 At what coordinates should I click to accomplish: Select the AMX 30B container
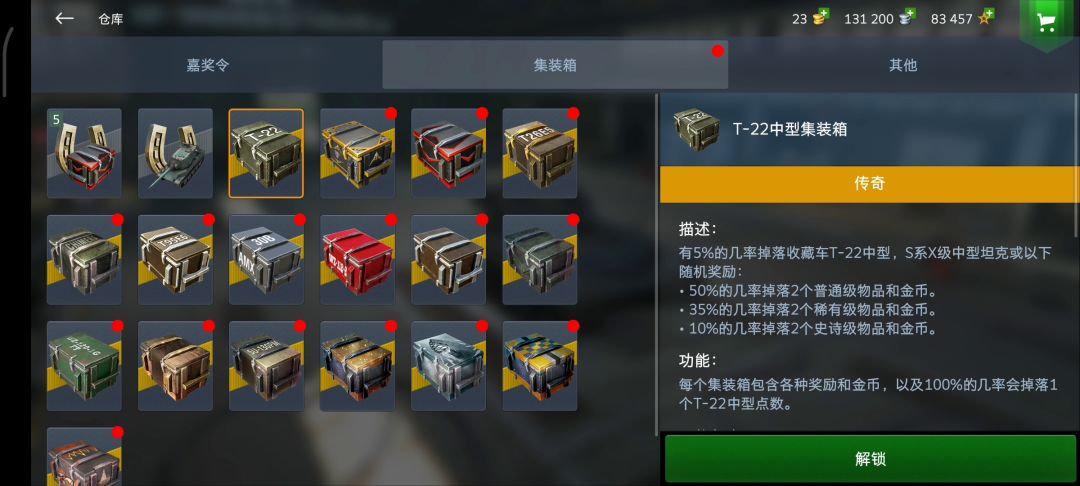click(266, 260)
